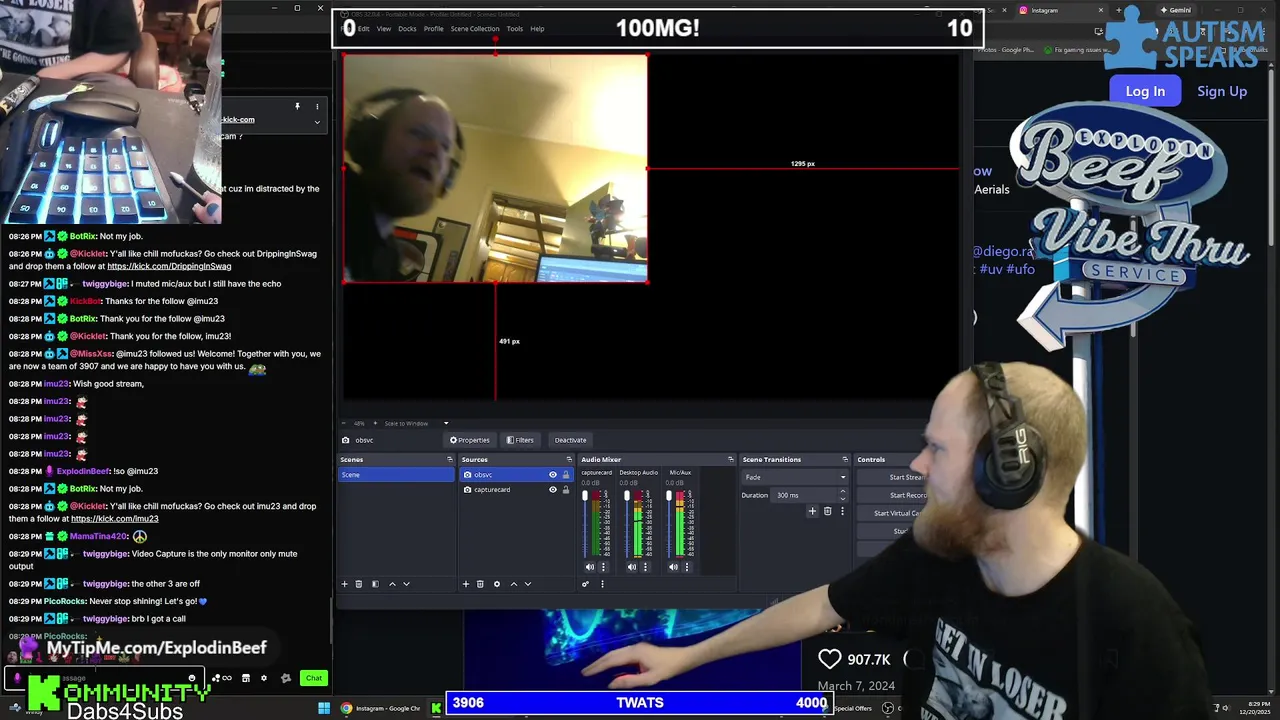Pop out the Scene Transitions dock panel

(x=845, y=460)
